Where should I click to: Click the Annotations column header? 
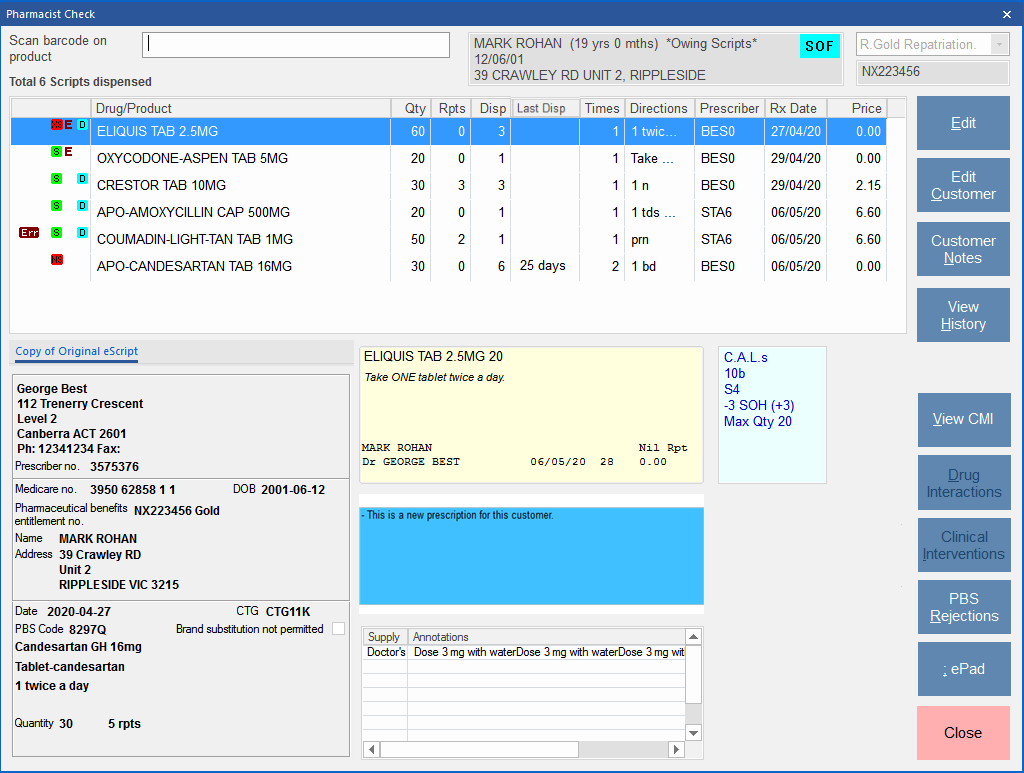tap(547, 637)
